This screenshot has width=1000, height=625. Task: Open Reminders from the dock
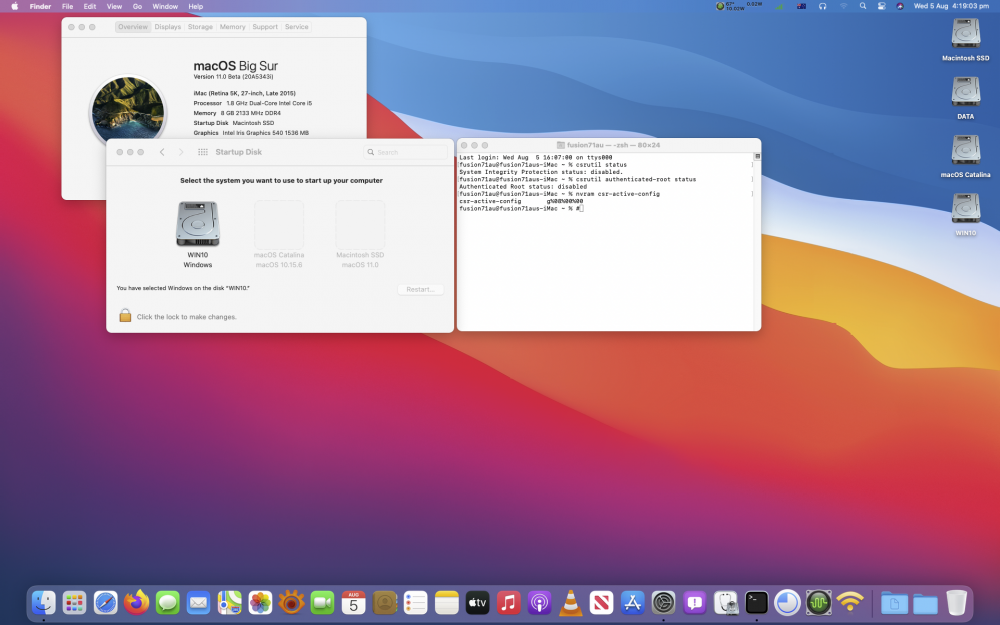pyautogui.click(x=415, y=602)
